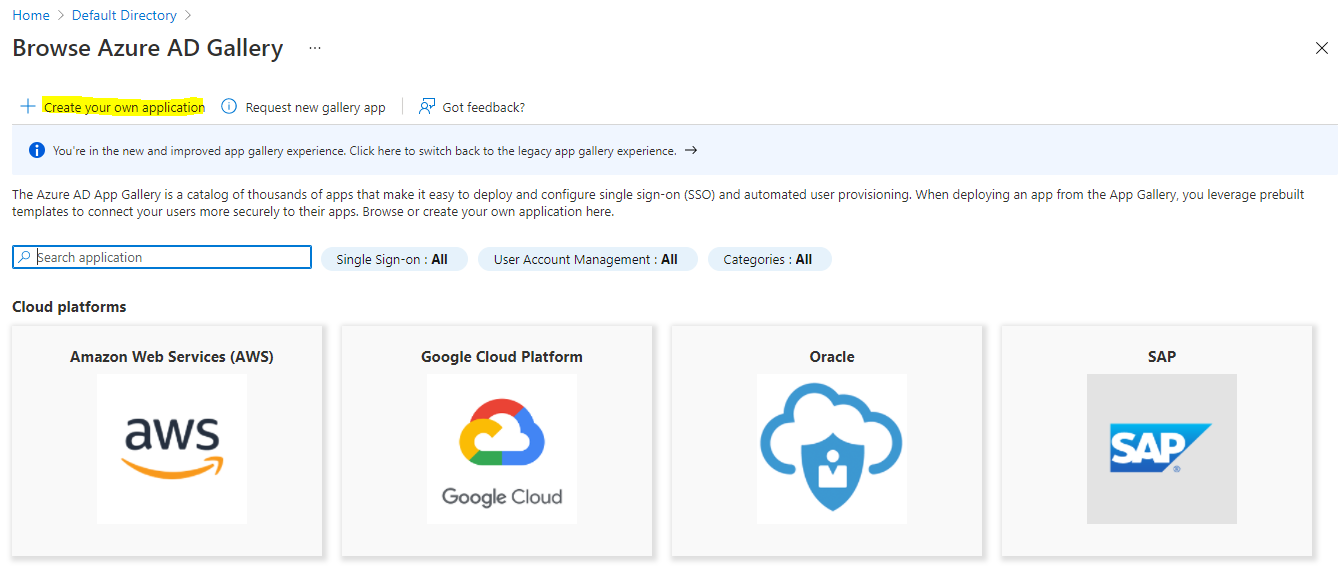This screenshot has height=587, width=1340.
Task: Click the AWS logo thumbnail
Action: point(172,449)
